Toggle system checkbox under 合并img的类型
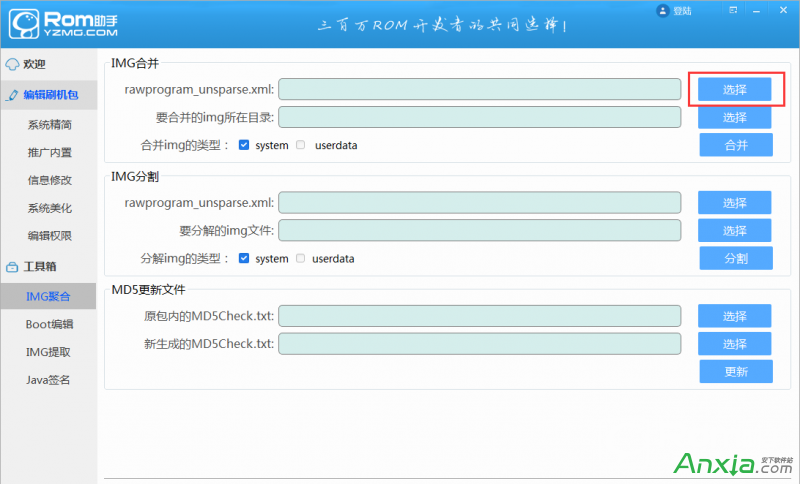 point(244,145)
